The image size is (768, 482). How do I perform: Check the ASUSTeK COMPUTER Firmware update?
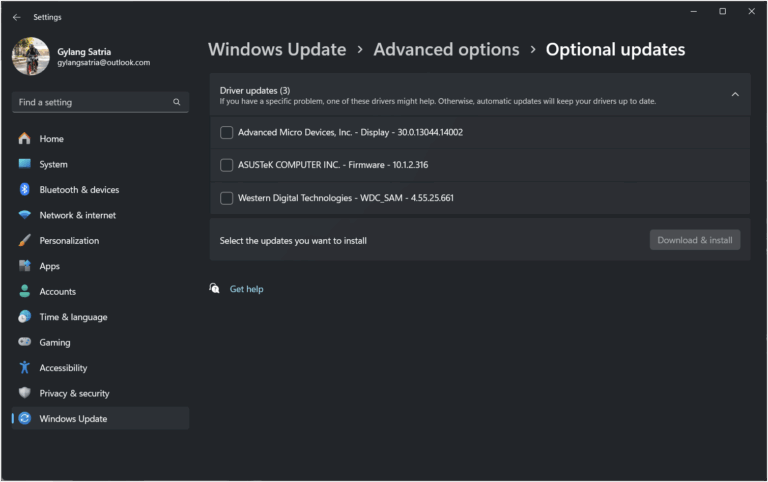tap(226, 165)
